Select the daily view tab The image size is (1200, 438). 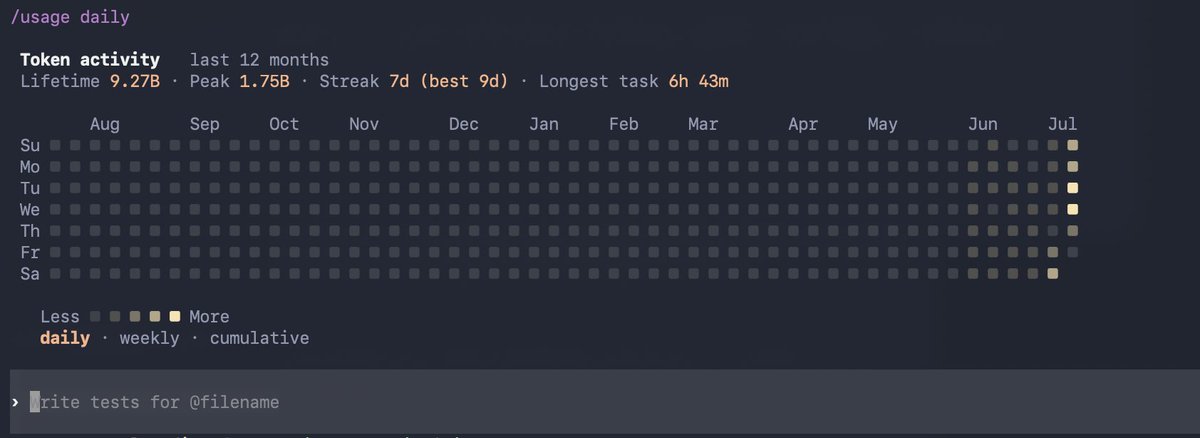pyautogui.click(x=64, y=338)
